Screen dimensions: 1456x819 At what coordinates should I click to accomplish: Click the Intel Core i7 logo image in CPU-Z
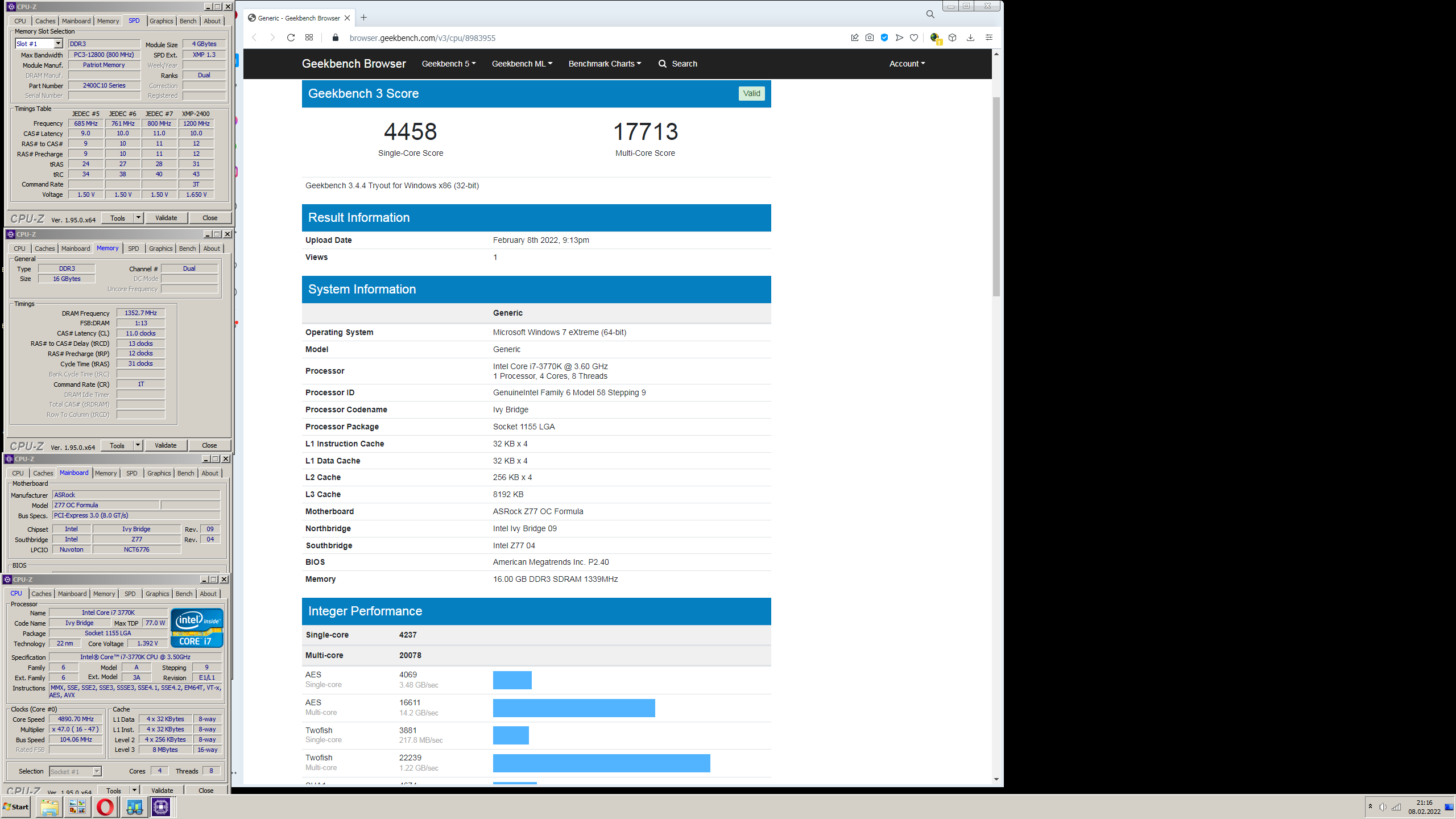tap(197, 628)
